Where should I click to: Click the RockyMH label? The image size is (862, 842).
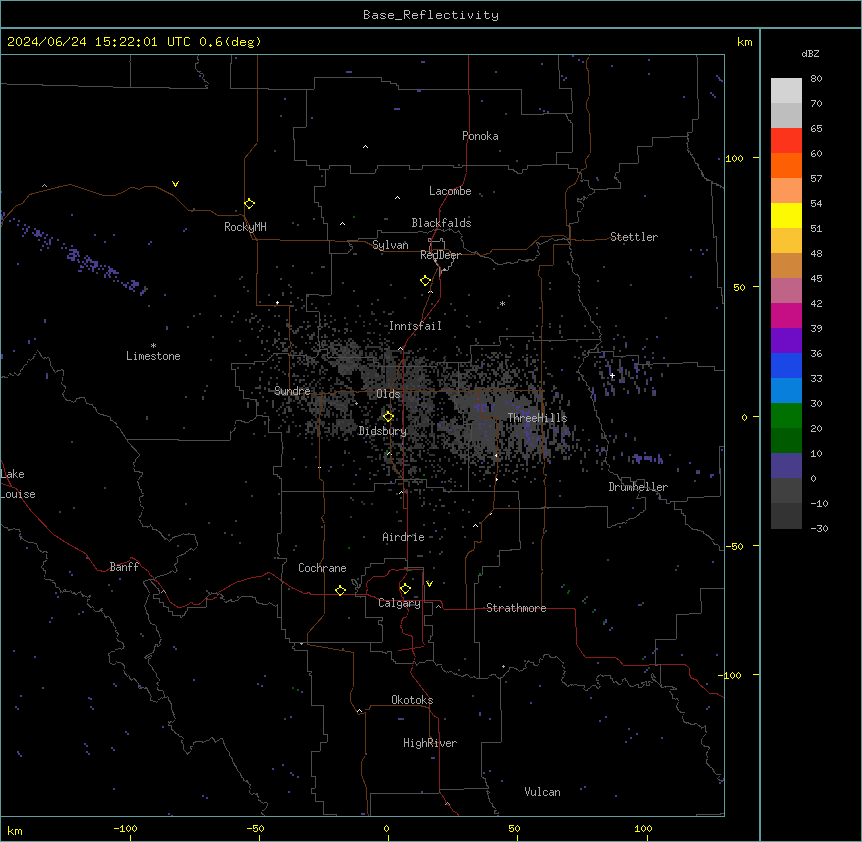point(245,227)
